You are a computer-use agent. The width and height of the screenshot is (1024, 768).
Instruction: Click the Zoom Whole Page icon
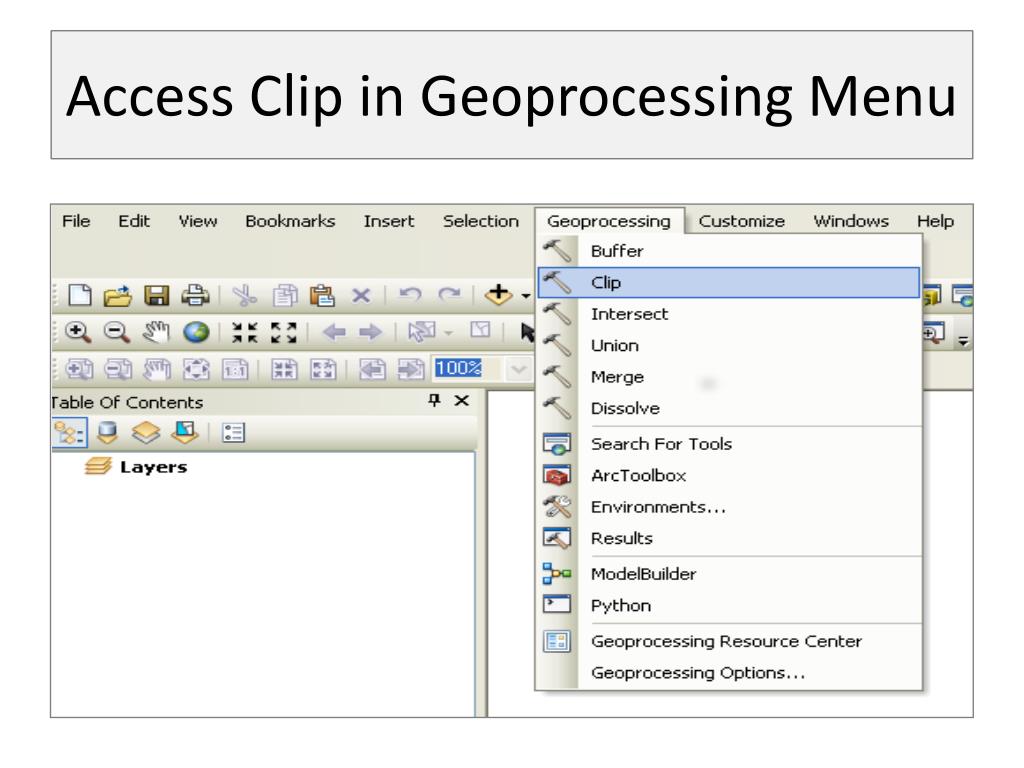[196, 370]
